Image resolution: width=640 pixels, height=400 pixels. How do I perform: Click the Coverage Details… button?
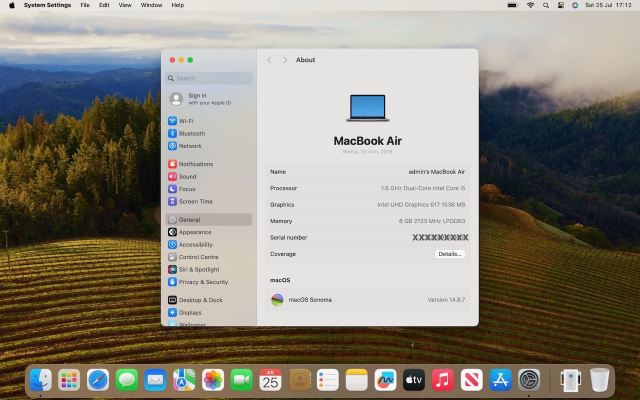(449, 254)
